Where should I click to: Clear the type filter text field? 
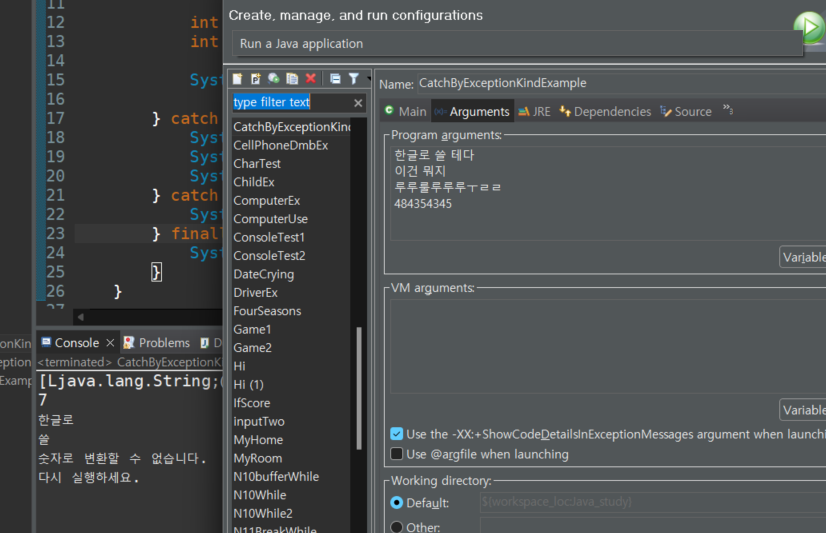(x=358, y=103)
